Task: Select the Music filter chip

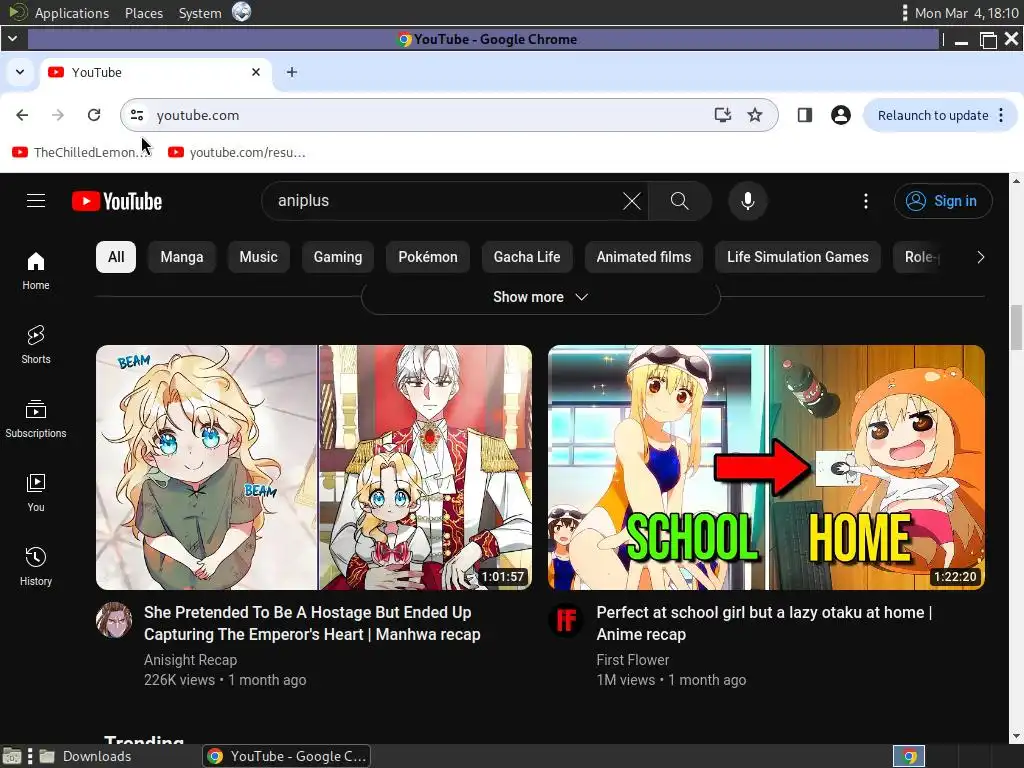Action: [259, 257]
